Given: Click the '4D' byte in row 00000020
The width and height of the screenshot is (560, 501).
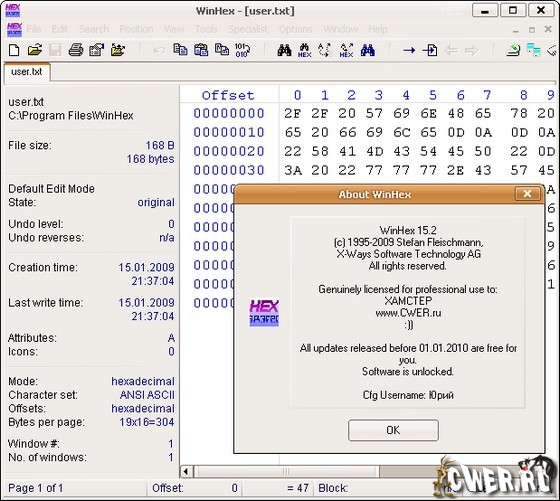Looking at the screenshot, I should pyautogui.click(x=374, y=151).
